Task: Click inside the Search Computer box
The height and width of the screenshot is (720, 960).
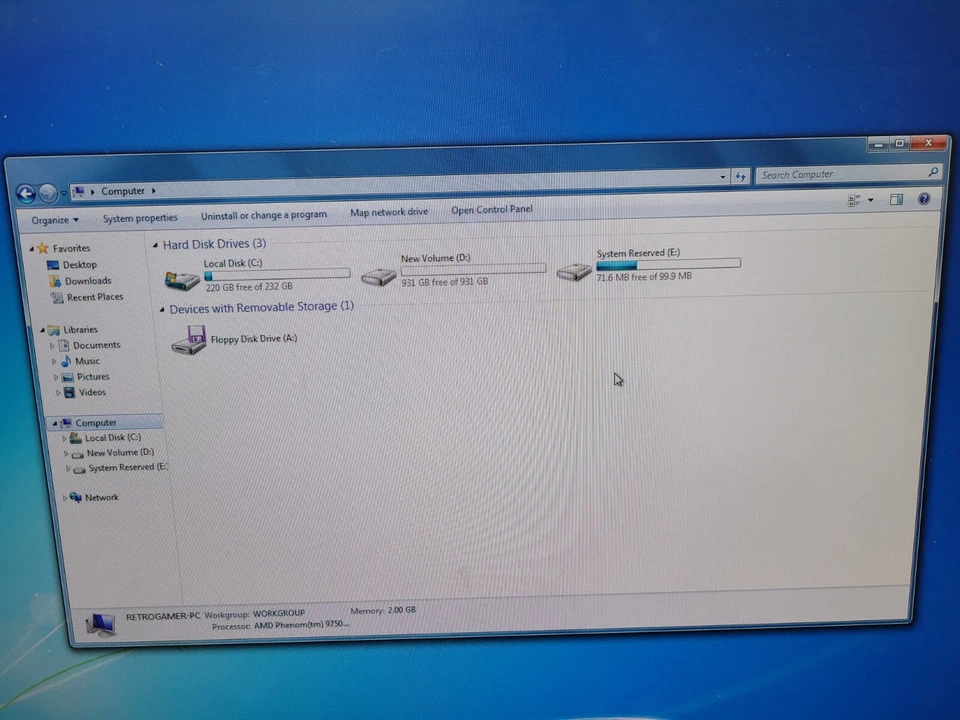Action: [840, 174]
